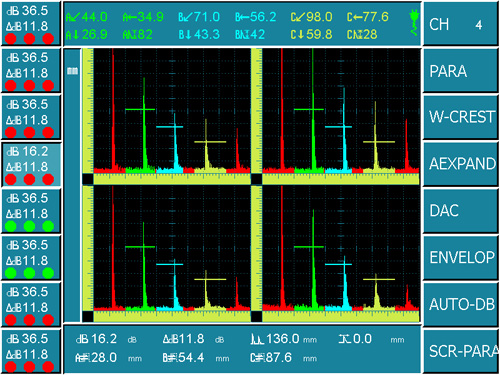Click gate C start icon at 87.6 mm
This screenshot has width=500, height=375.
(x=257, y=358)
